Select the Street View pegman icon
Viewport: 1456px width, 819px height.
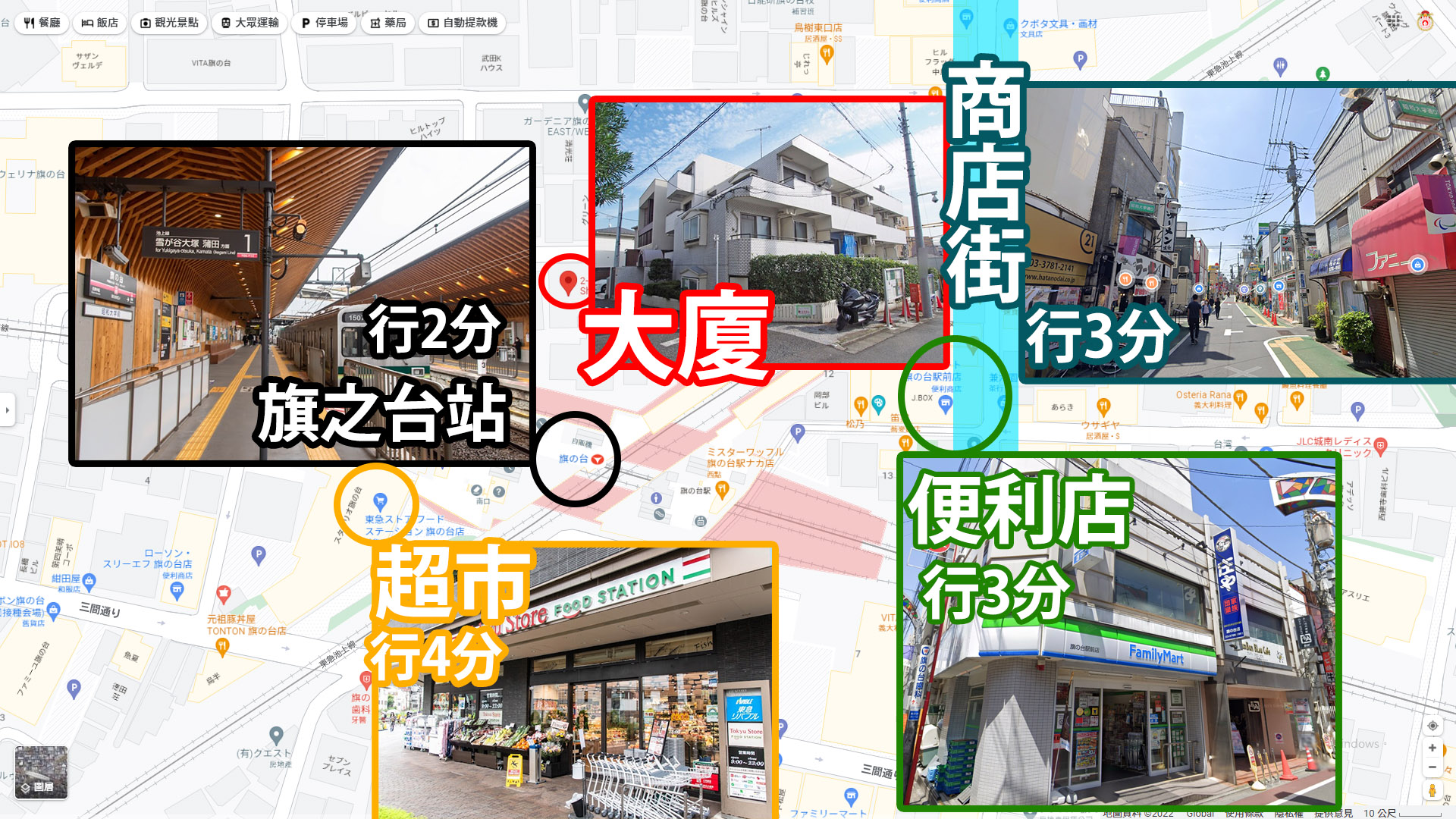1432,790
